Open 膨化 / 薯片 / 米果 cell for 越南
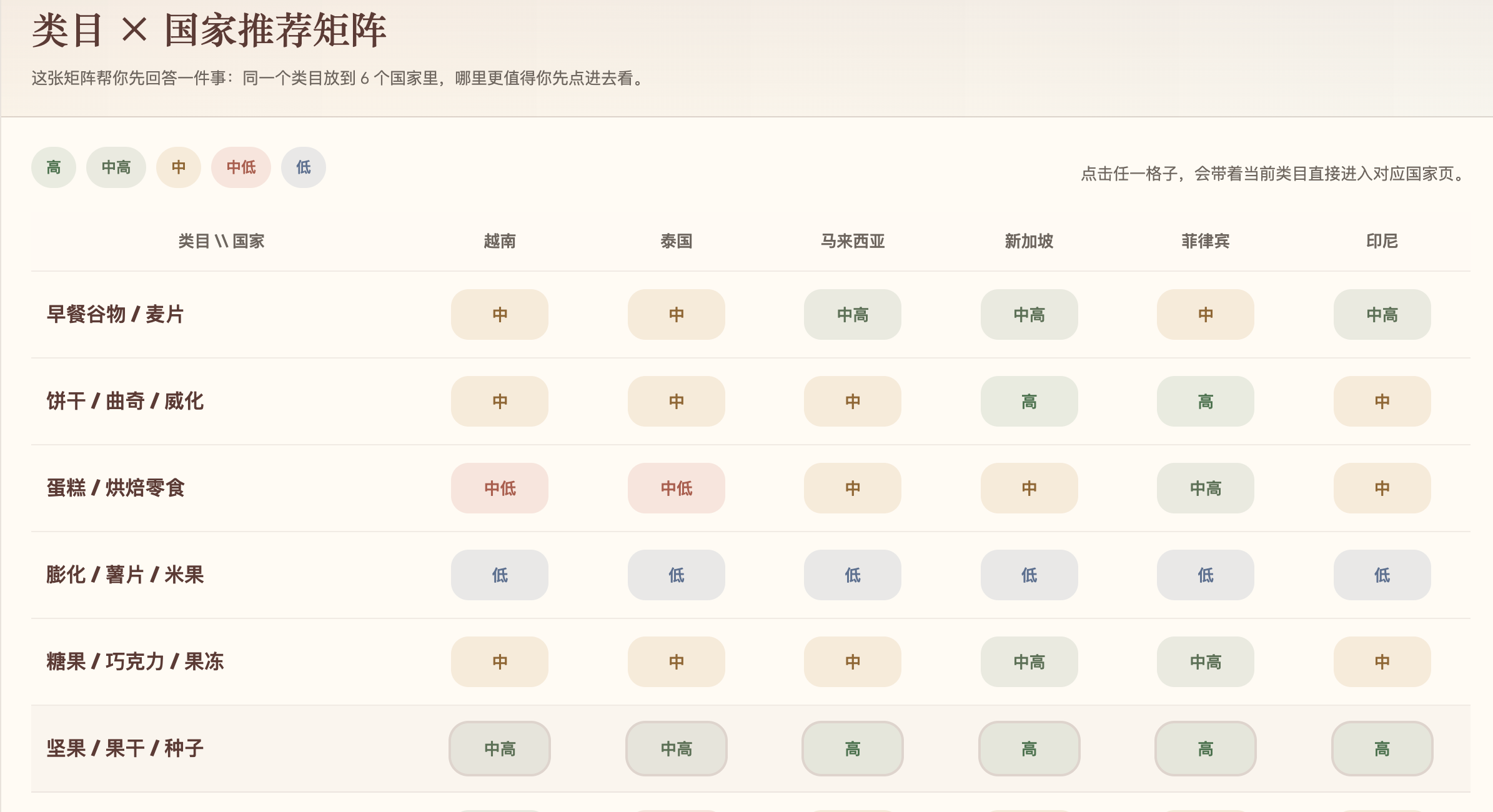Image resolution: width=1493 pixels, height=812 pixels. point(500,575)
